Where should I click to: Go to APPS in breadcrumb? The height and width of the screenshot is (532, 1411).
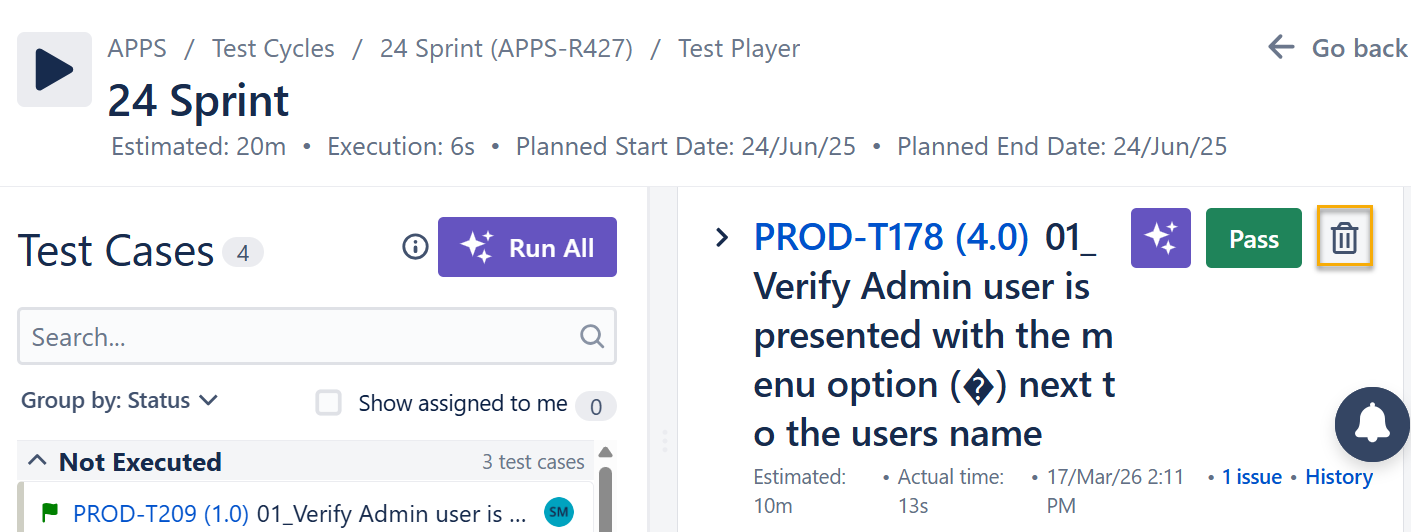(137, 48)
